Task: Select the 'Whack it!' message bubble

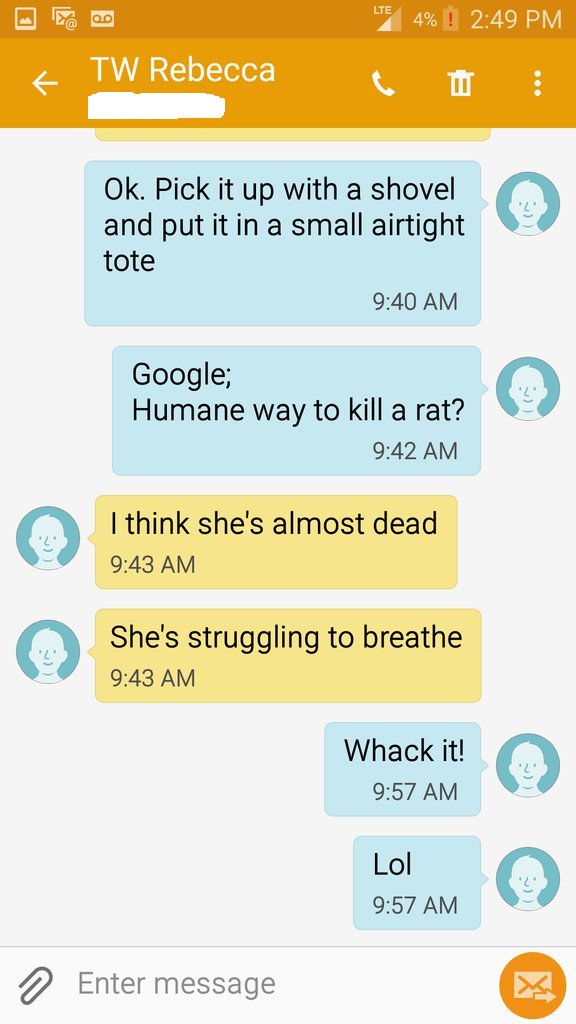Action: pyautogui.click(x=403, y=769)
